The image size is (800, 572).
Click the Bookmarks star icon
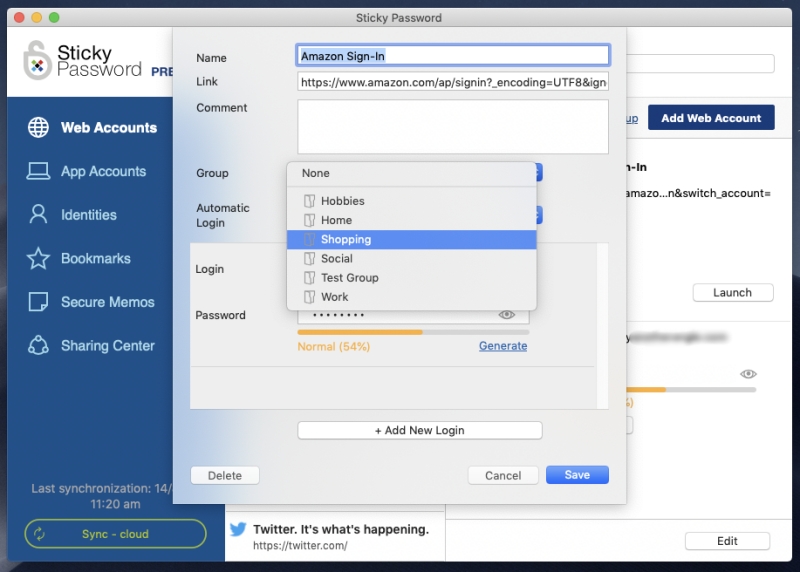click(x=38, y=258)
